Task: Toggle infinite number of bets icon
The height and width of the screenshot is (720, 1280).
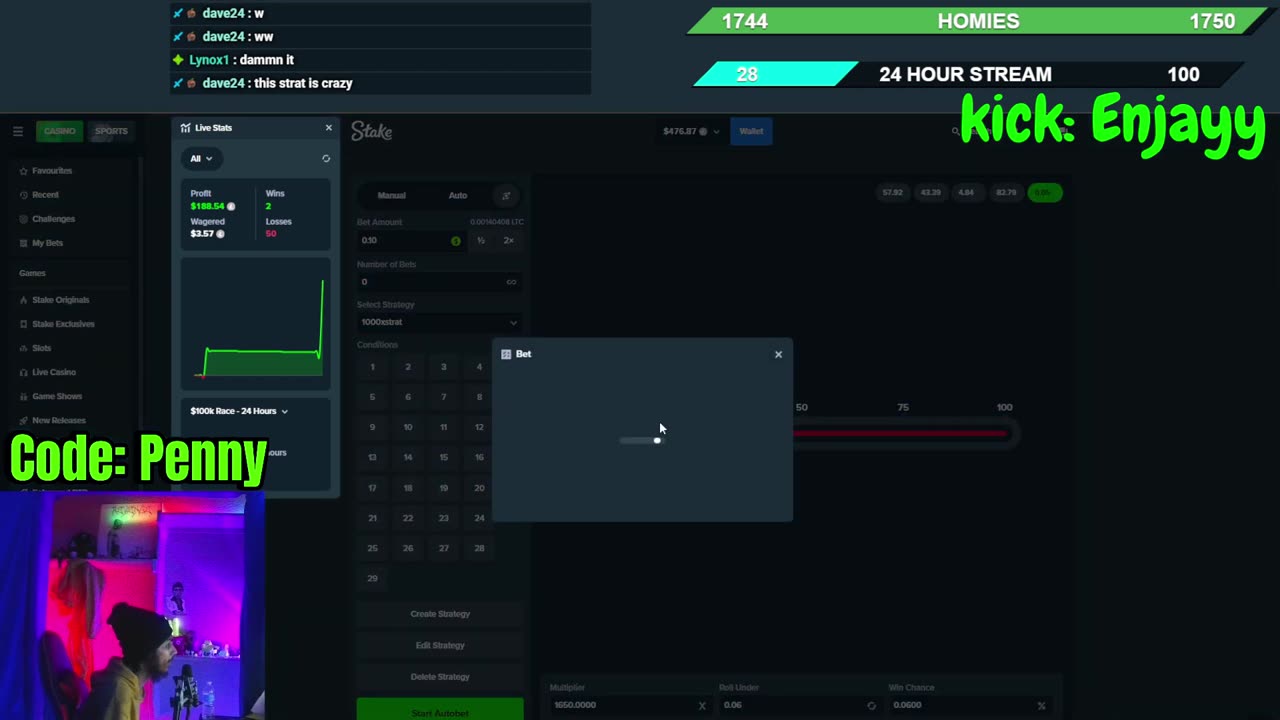Action: tap(511, 282)
